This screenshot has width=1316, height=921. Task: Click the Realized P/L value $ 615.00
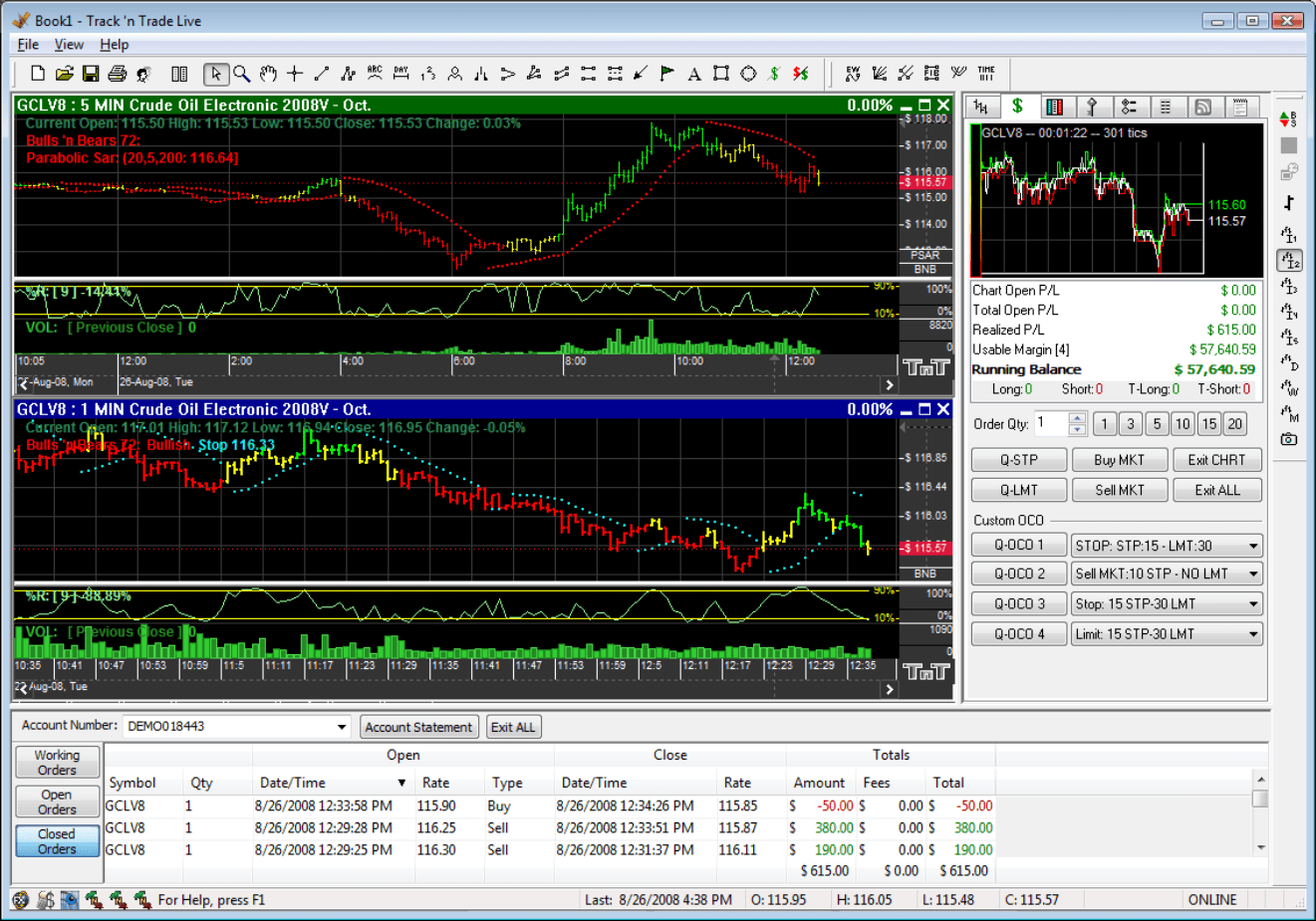(1230, 330)
